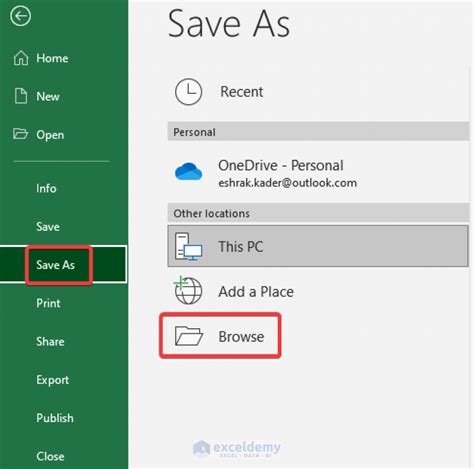Click the OneDrive cloud icon
Image resolution: width=474 pixels, height=469 pixels.
pyautogui.click(x=188, y=171)
